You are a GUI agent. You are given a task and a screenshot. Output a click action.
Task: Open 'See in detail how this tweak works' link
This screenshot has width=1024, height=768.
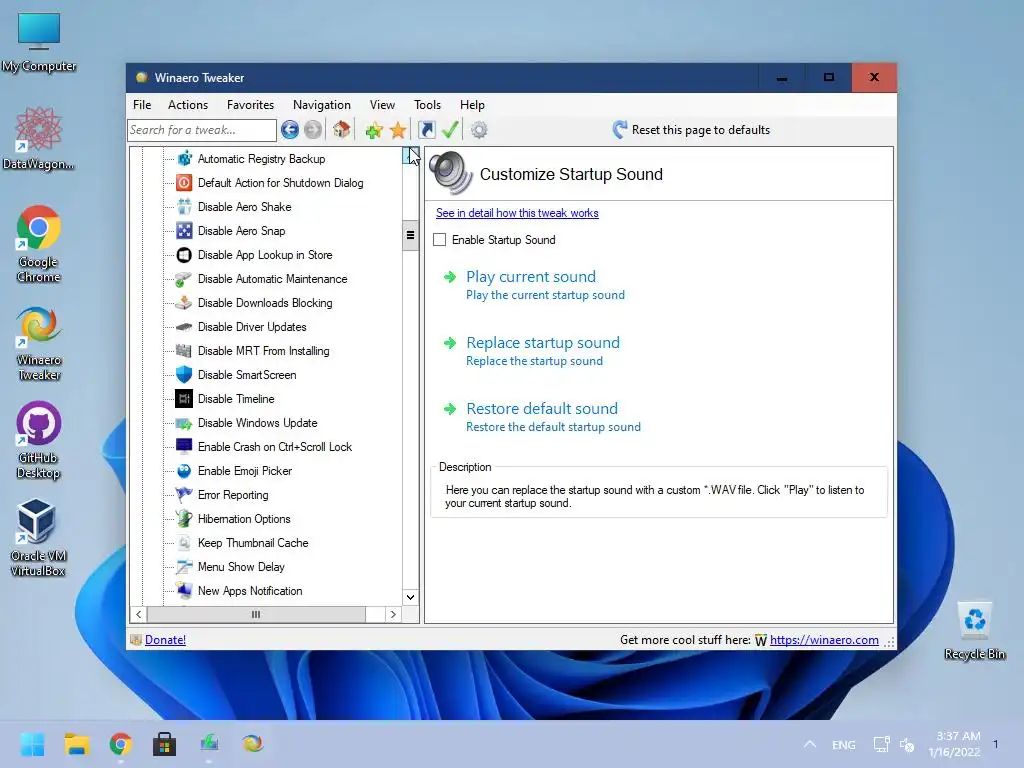click(517, 213)
